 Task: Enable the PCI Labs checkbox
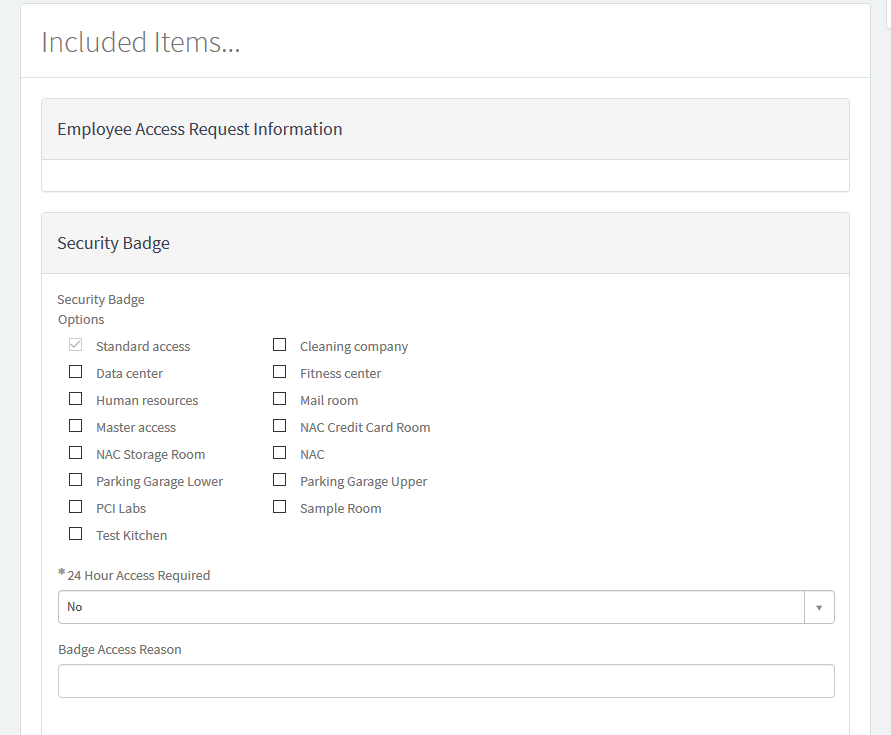(x=76, y=507)
